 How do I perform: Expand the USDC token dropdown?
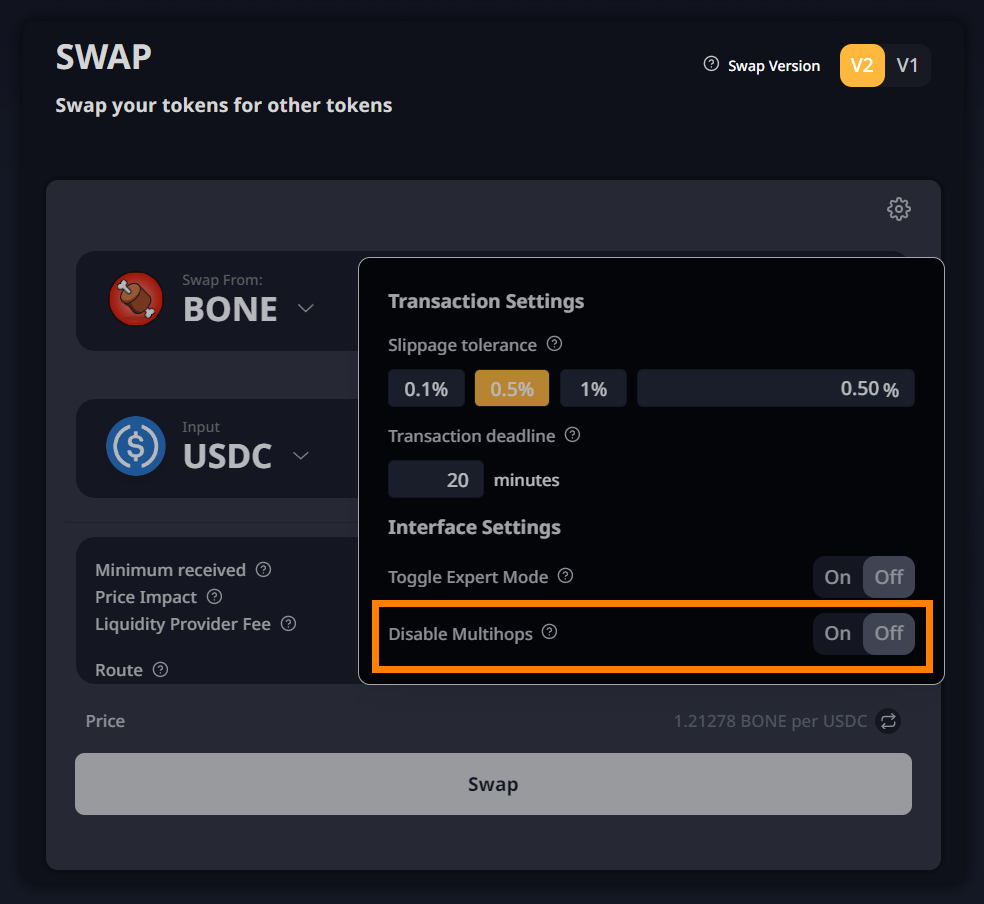(300, 456)
